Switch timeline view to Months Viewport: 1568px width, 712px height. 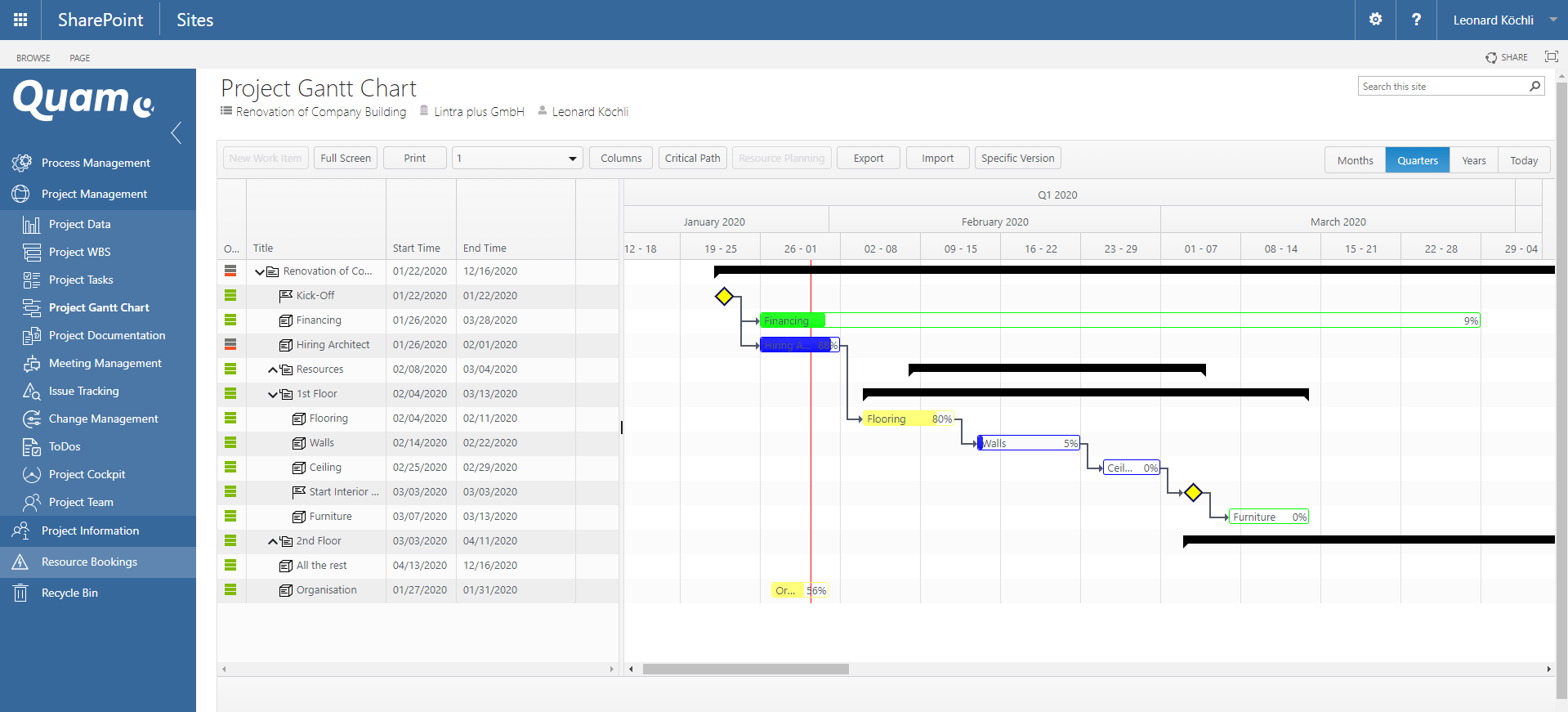pyautogui.click(x=1355, y=160)
